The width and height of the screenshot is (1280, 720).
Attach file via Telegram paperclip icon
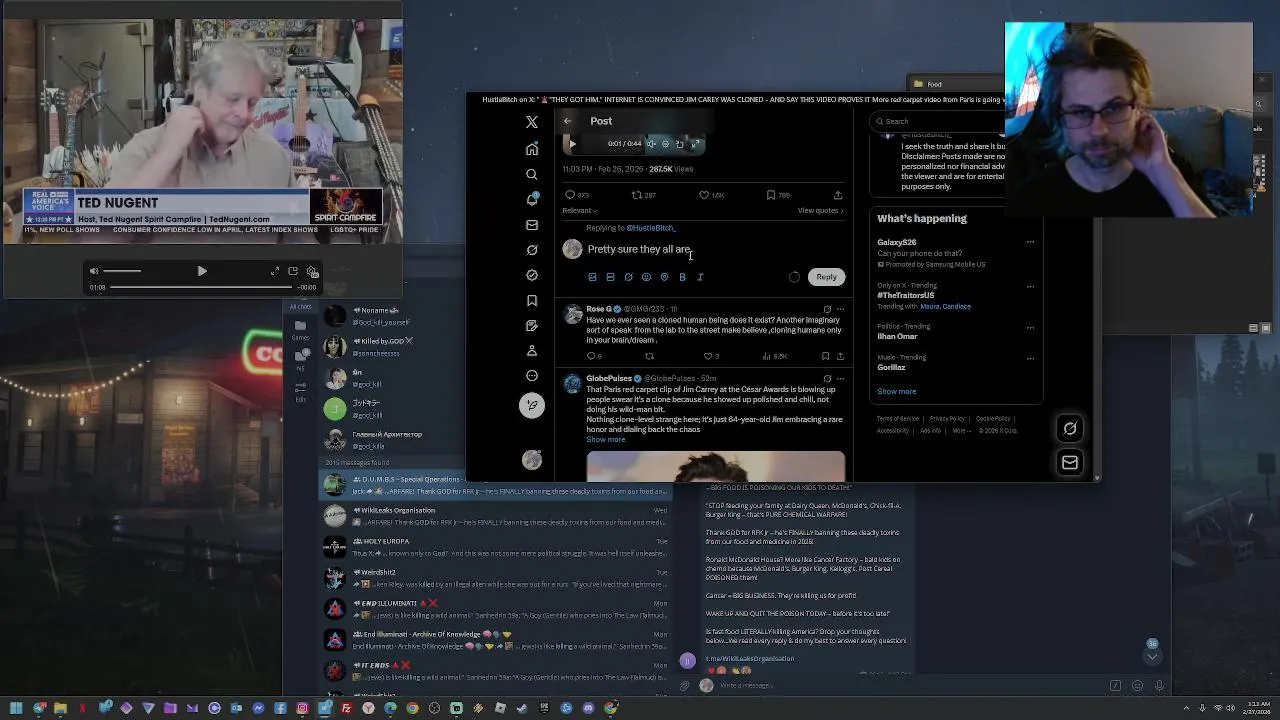click(685, 686)
